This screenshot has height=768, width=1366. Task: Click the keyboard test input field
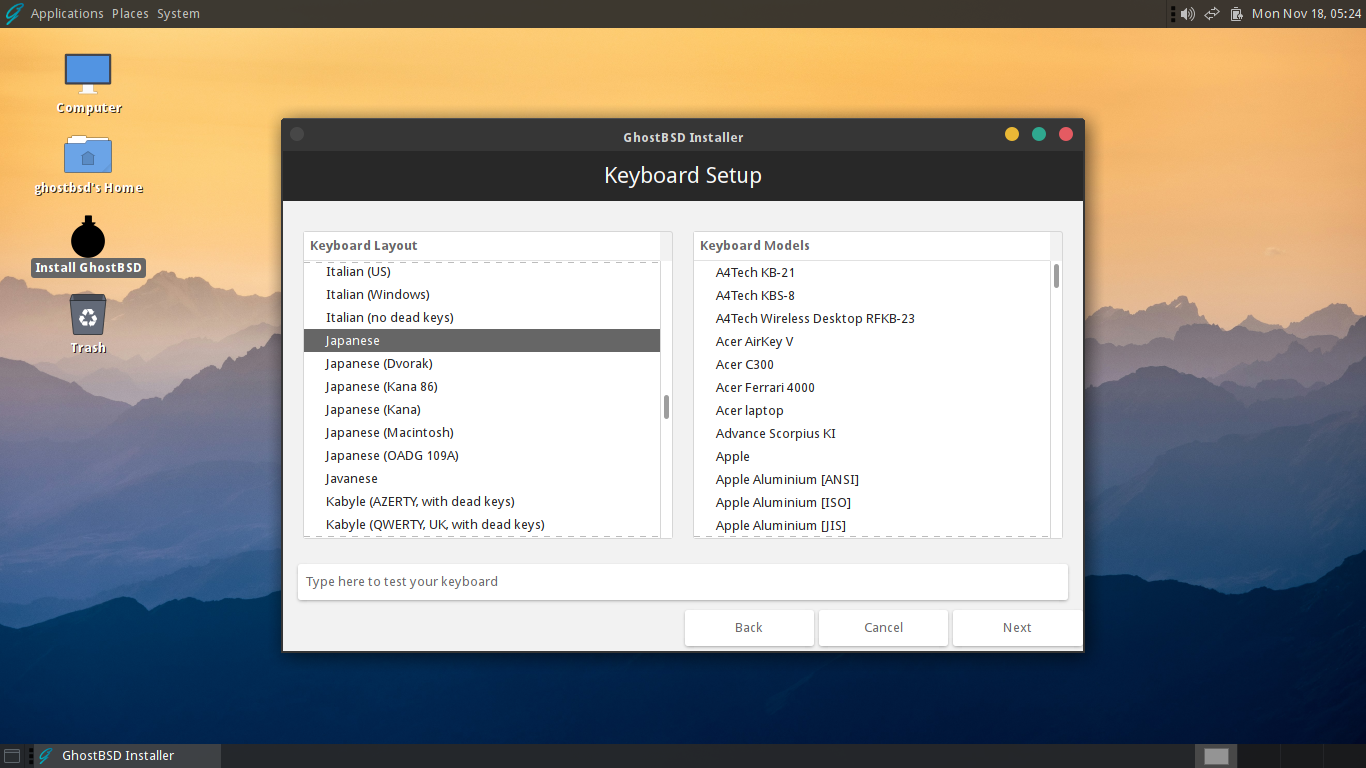click(x=683, y=581)
